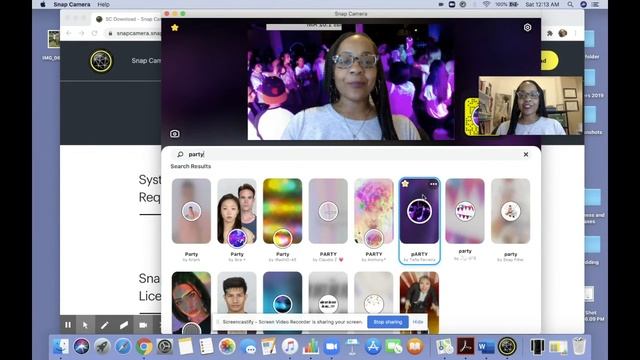Screen dimensions: 640x360
Task: Open Finder from the Dock
Action: point(61,347)
